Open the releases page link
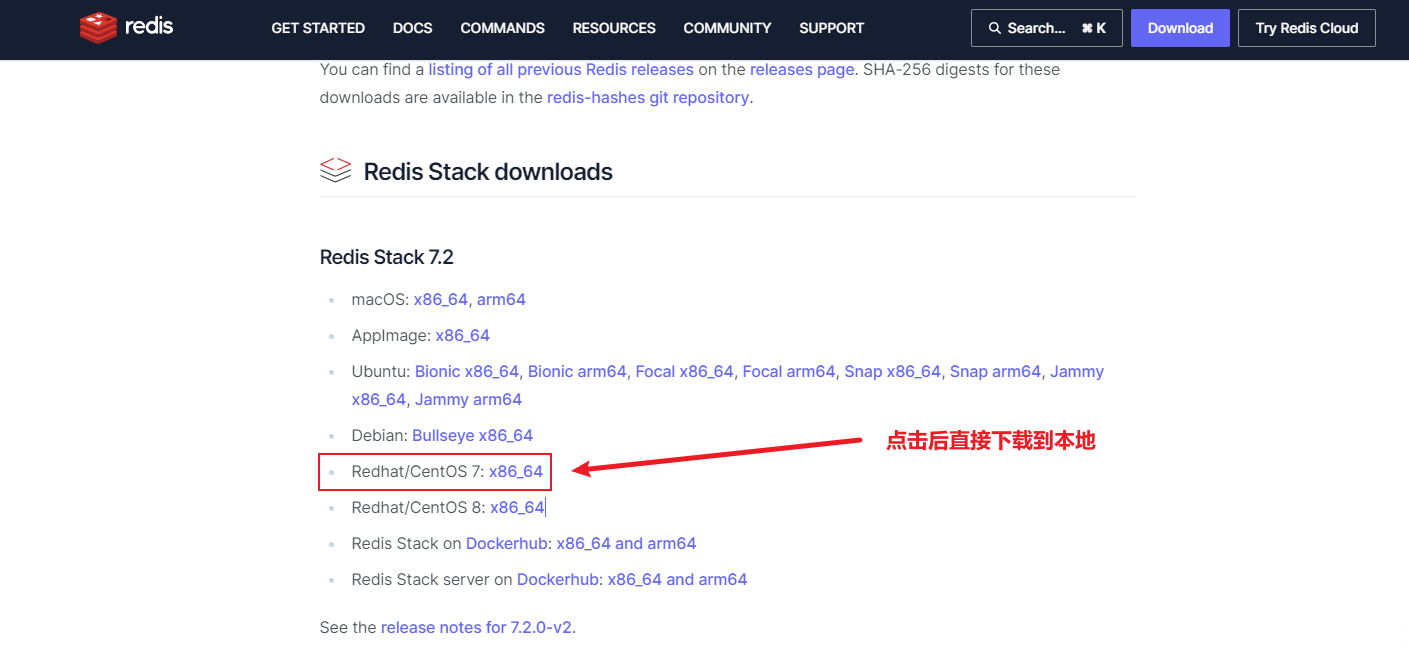The image size is (1409, 658). pos(802,70)
